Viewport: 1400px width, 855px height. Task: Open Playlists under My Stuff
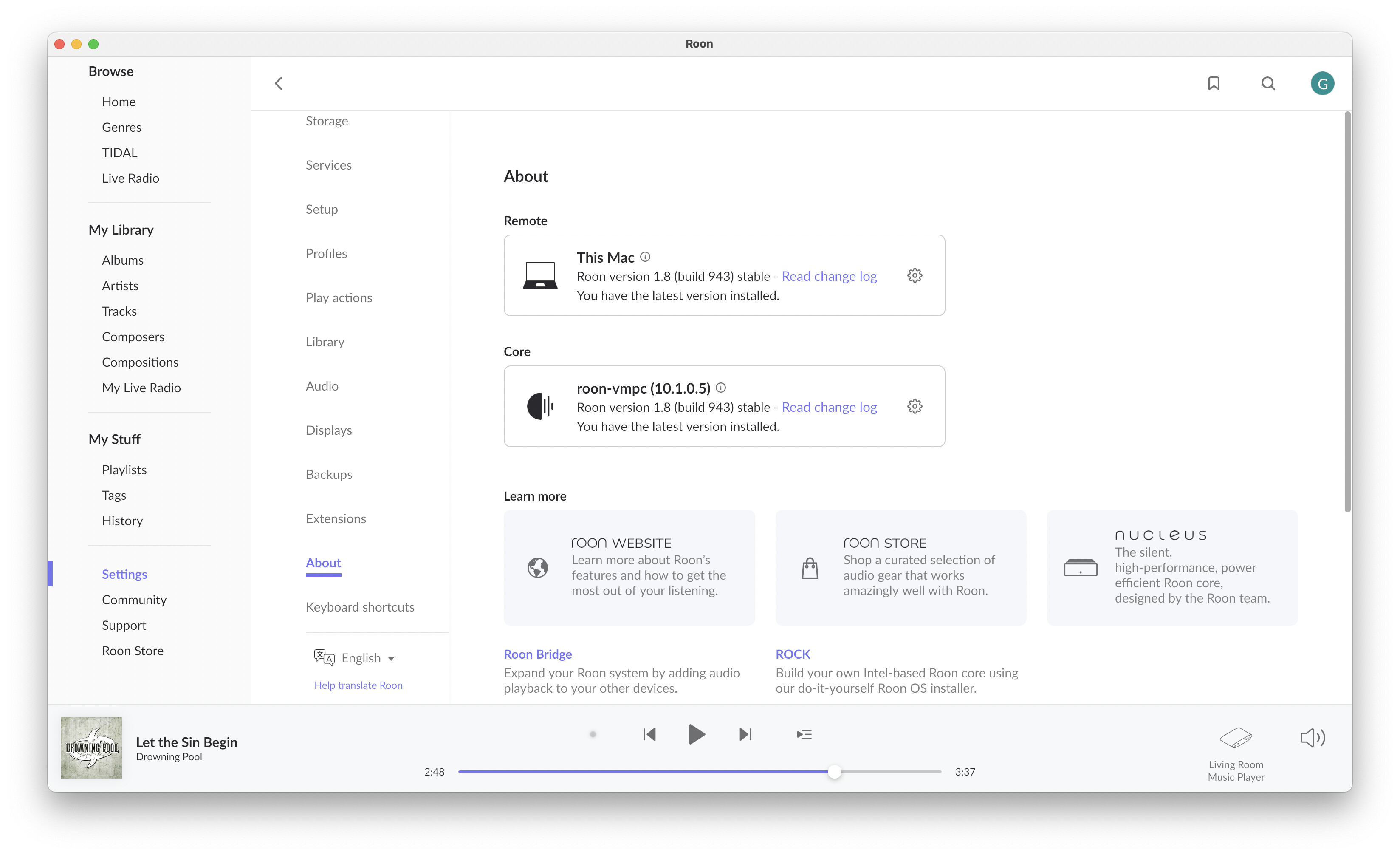click(124, 470)
